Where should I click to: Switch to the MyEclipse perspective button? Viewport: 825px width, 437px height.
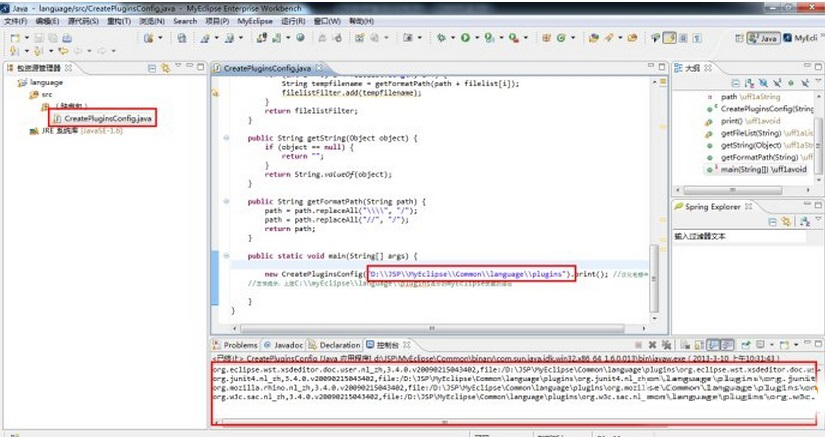point(801,38)
